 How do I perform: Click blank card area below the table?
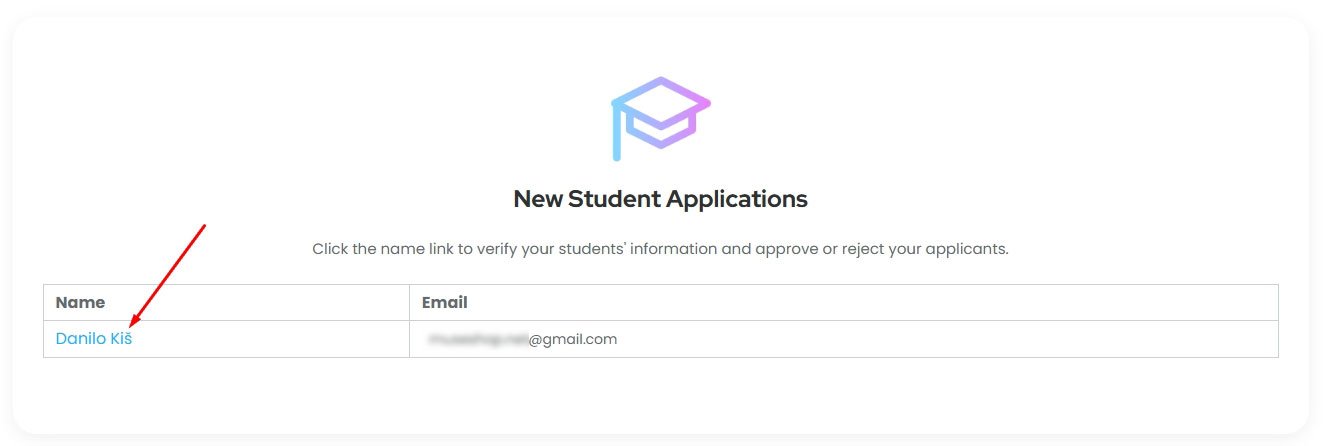pyautogui.click(x=660, y=395)
